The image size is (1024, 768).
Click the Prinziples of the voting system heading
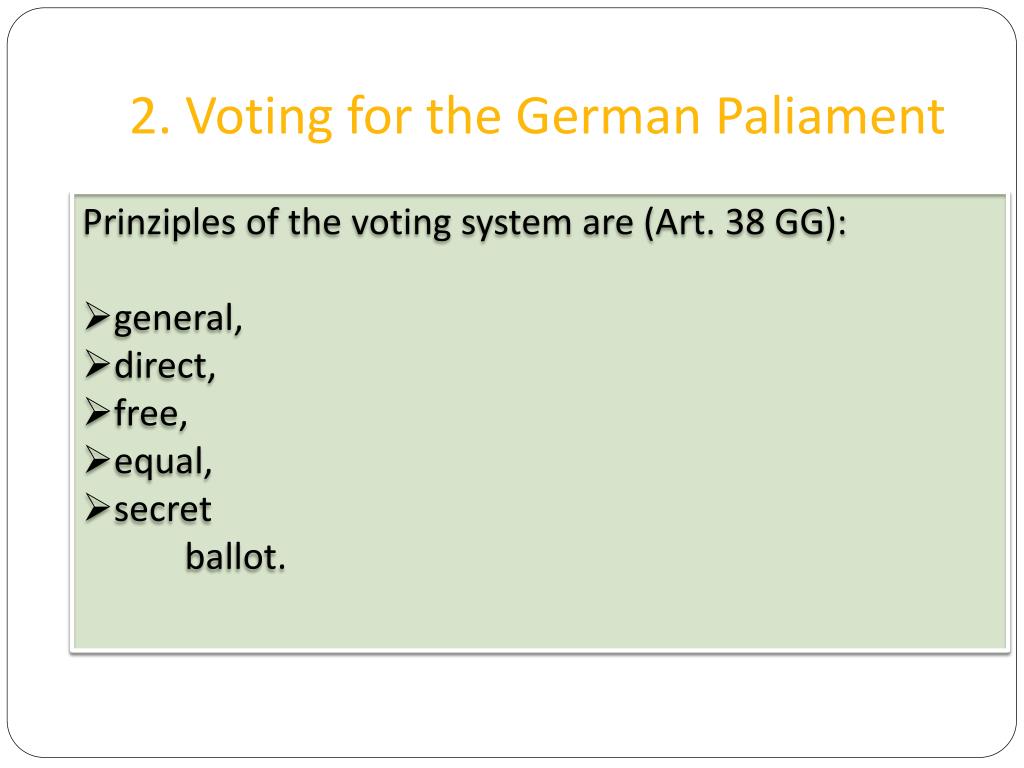pyautogui.click(x=464, y=223)
